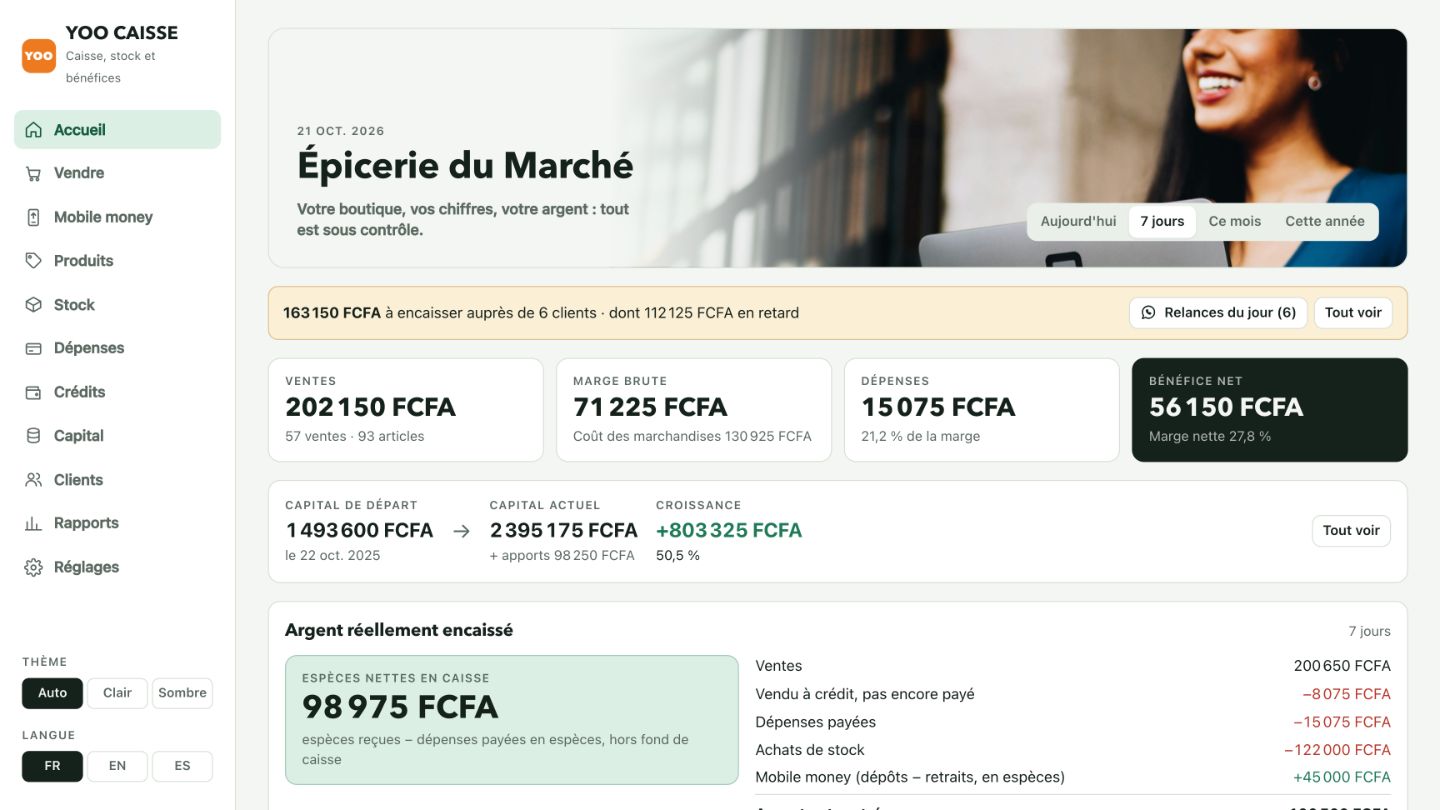
Task: Open the Vendre page label
Action: coord(79,174)
